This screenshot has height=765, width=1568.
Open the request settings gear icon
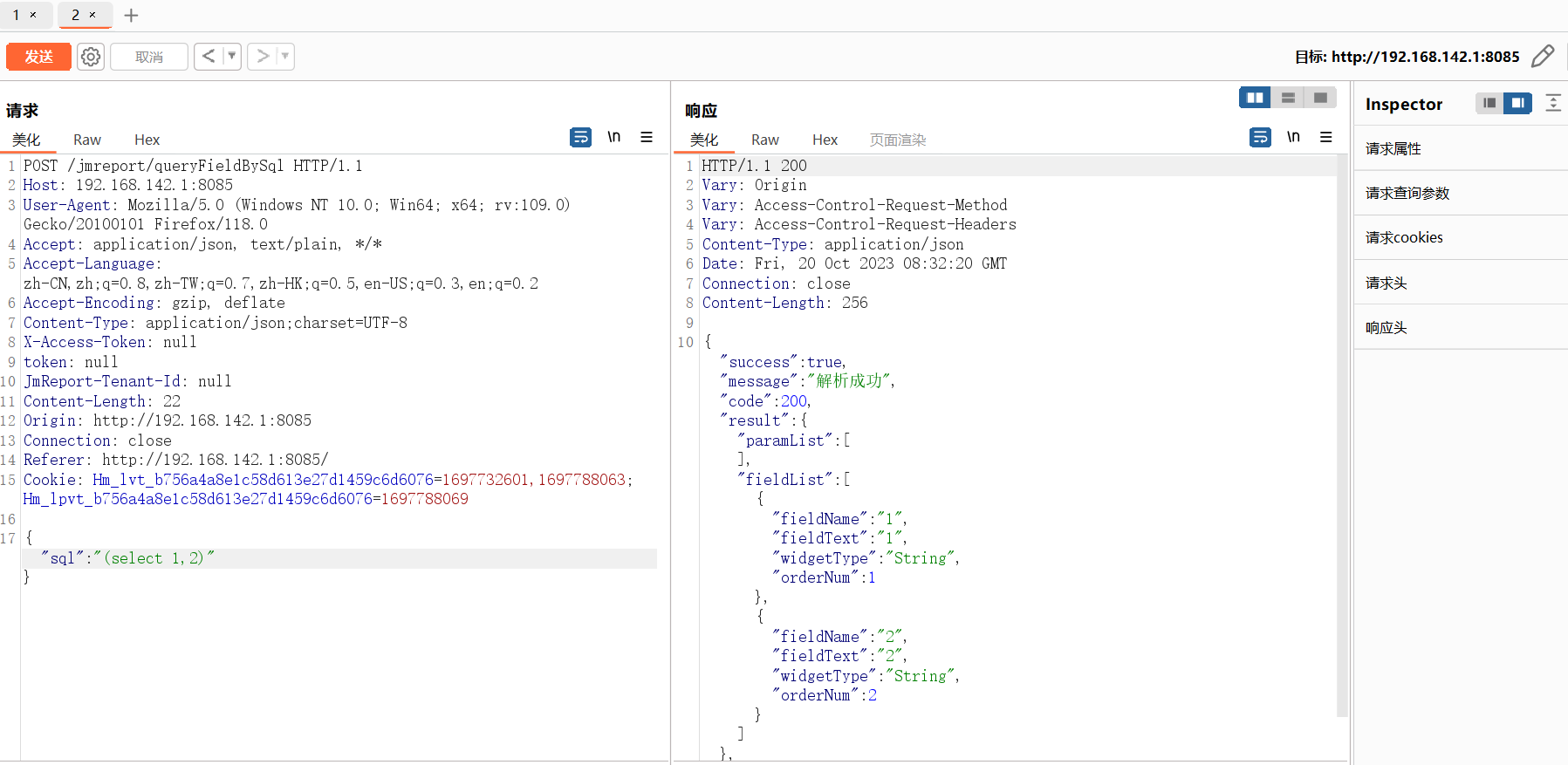(x=91, y=57)
